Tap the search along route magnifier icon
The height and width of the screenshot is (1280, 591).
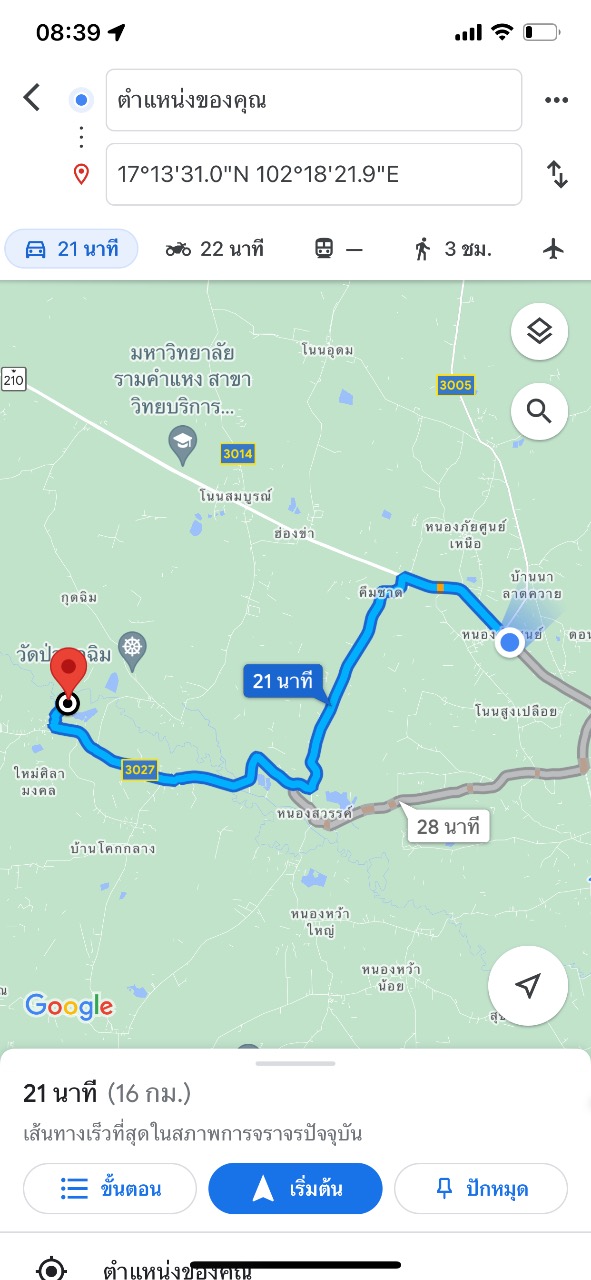(x=540, y=411)
